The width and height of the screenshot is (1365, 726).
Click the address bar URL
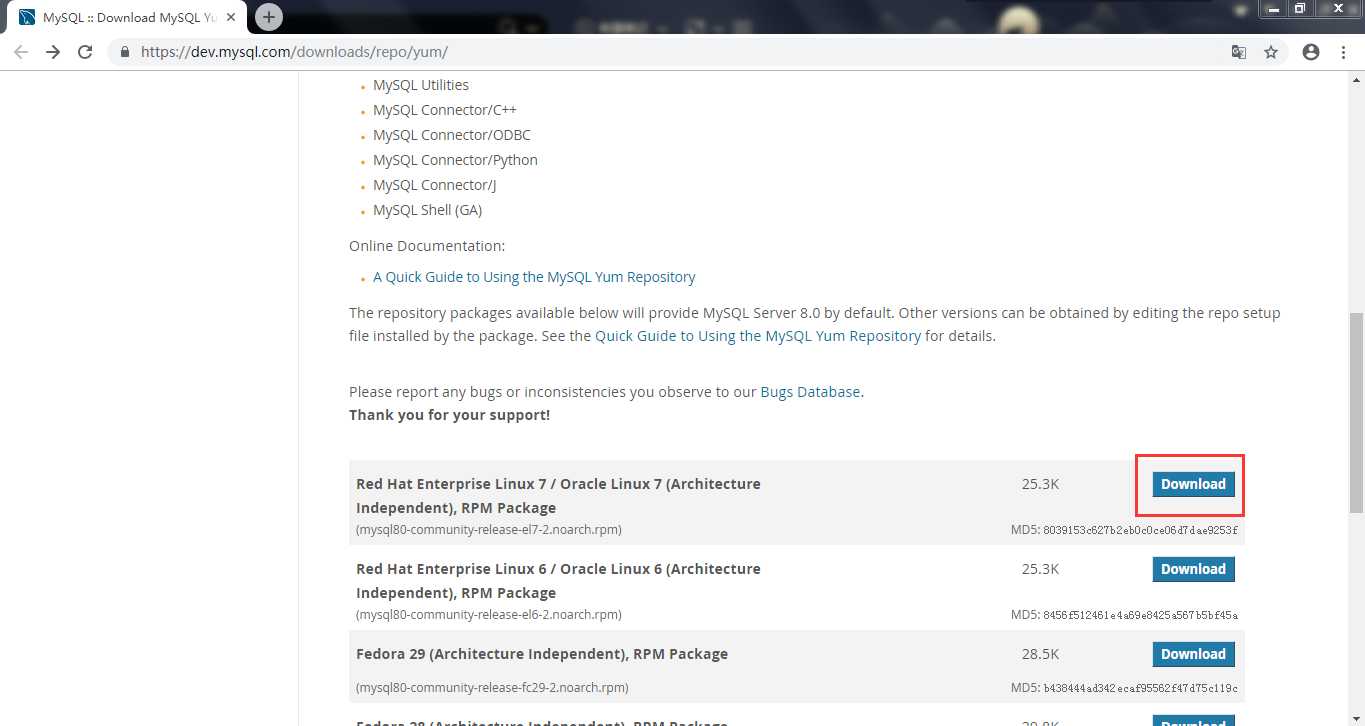(294, 52)
